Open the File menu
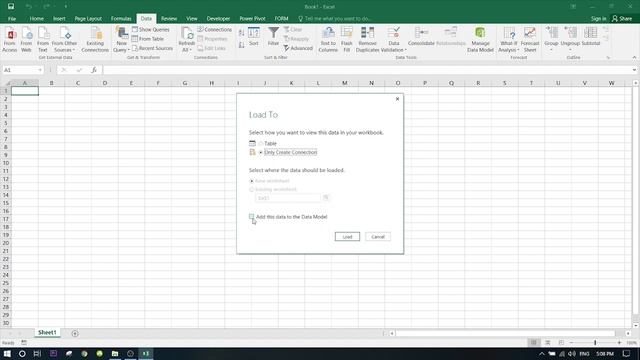Image resolution: width=640 pixels, height=360 pixels. 12,18
